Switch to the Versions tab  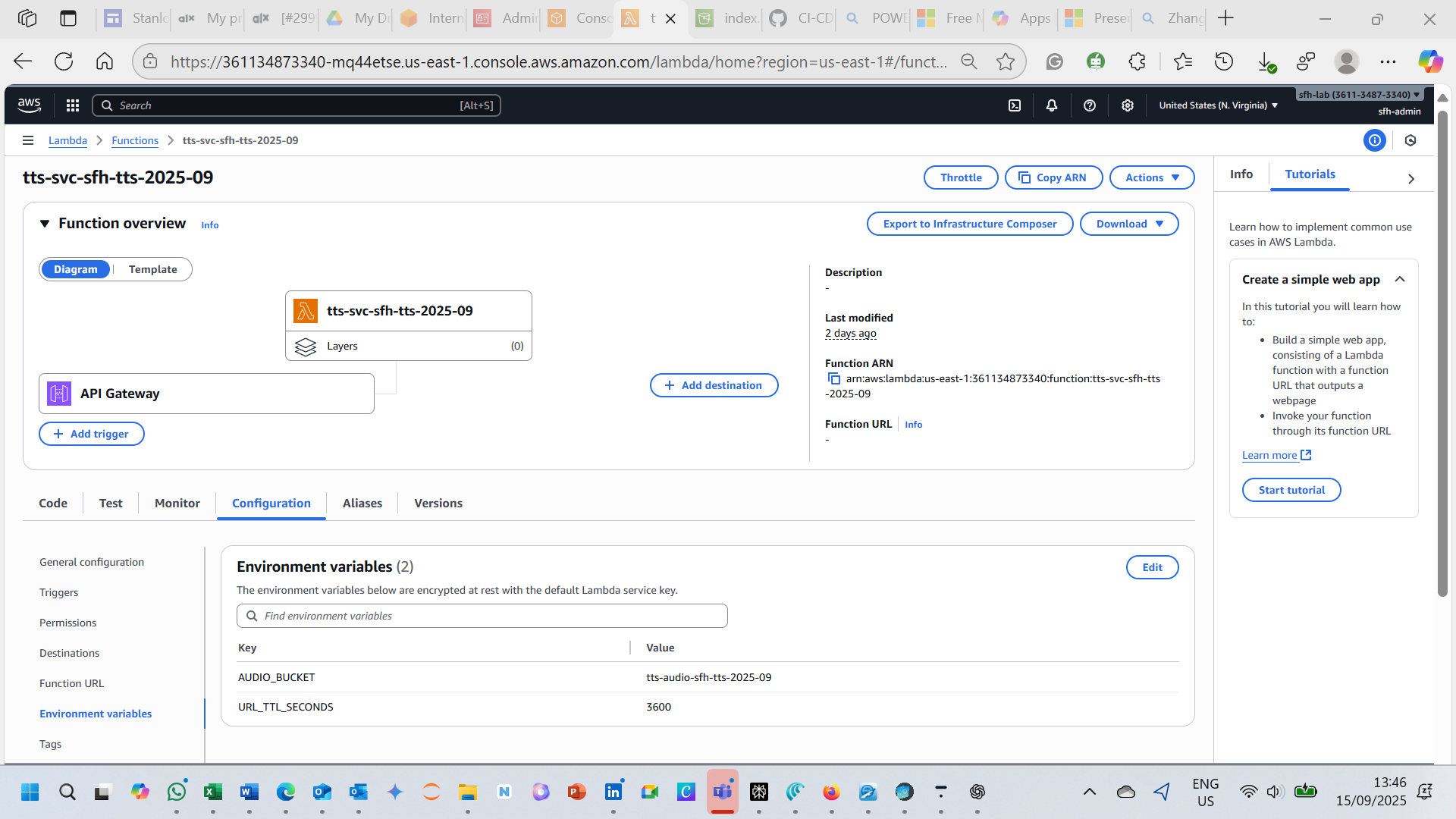(x=438, y=503)
